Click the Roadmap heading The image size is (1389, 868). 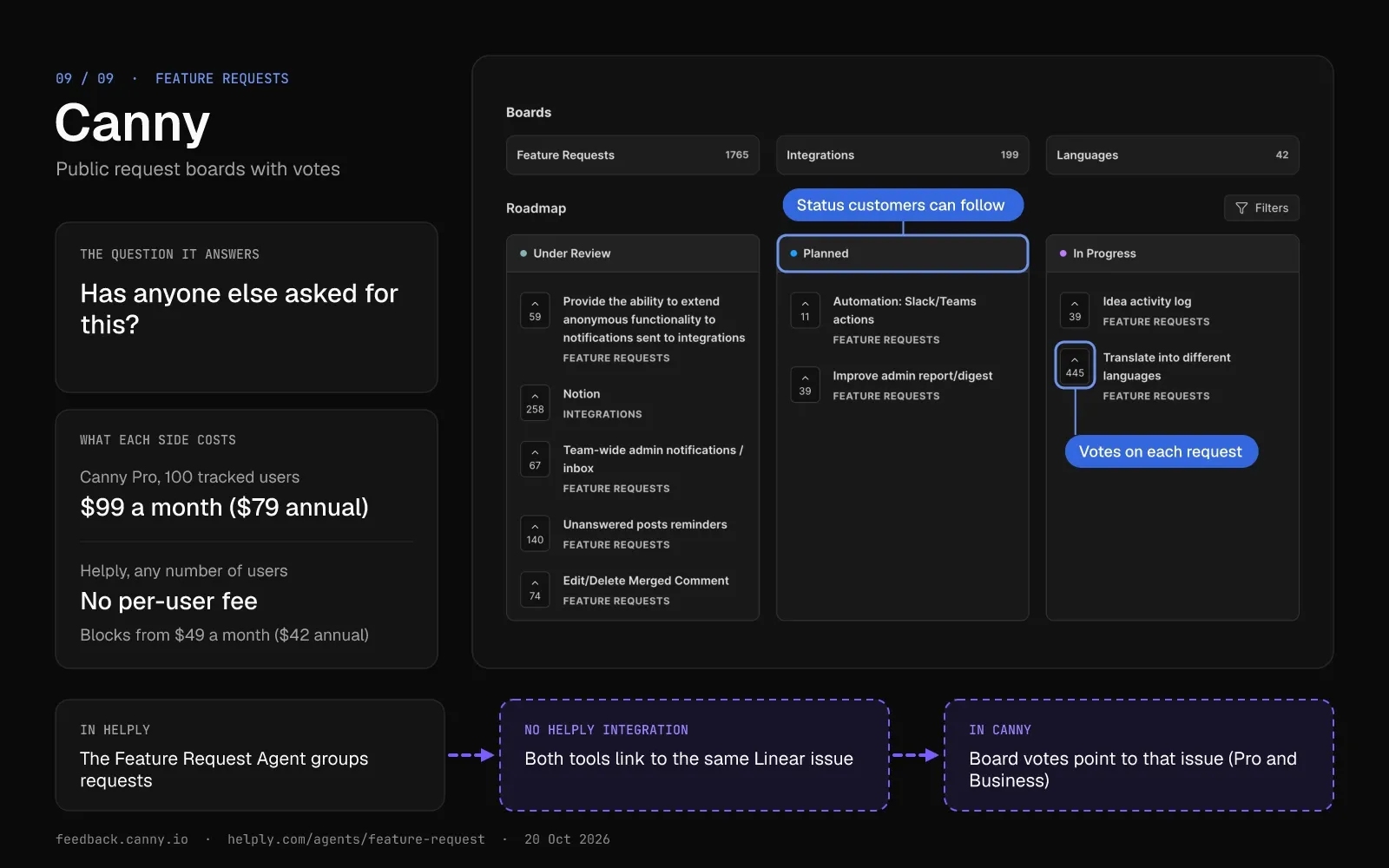pos(536,208)
